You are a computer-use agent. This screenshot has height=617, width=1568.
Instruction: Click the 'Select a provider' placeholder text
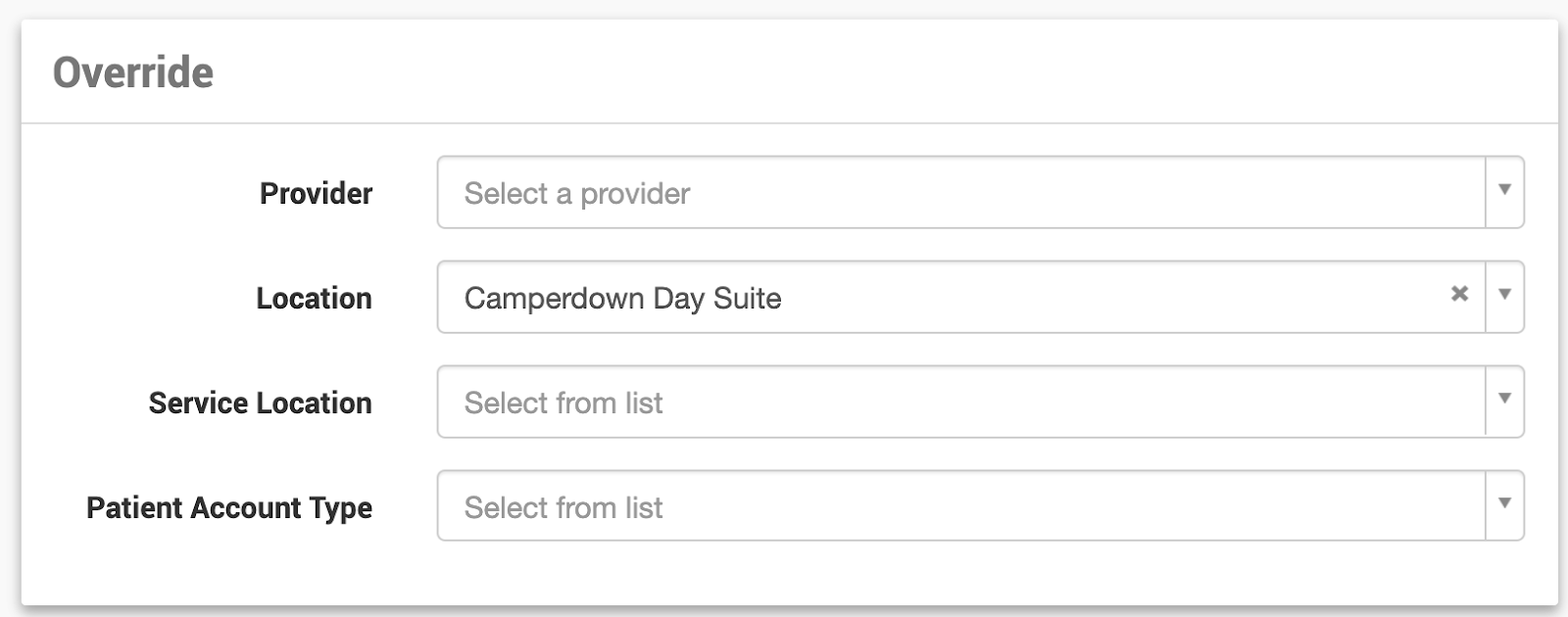click(x=576, y=194)
